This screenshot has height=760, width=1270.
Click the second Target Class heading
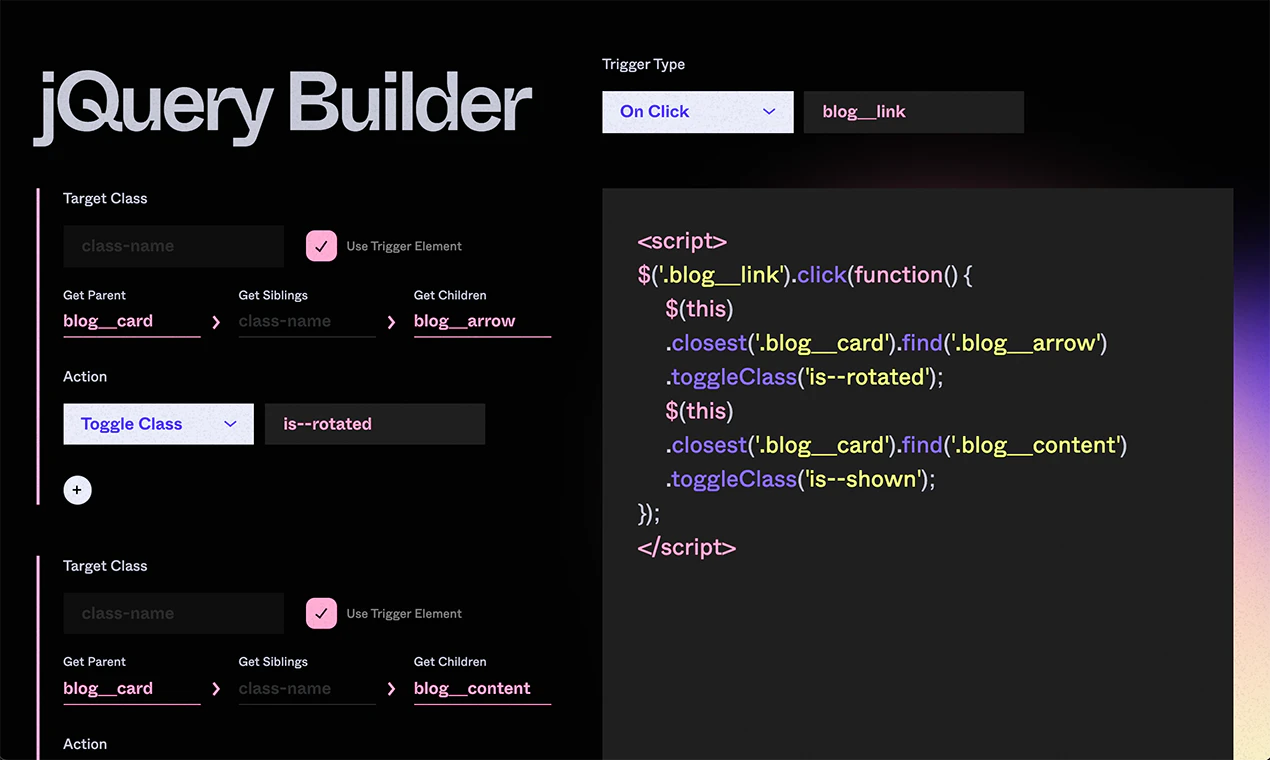(x=105, y=566)
